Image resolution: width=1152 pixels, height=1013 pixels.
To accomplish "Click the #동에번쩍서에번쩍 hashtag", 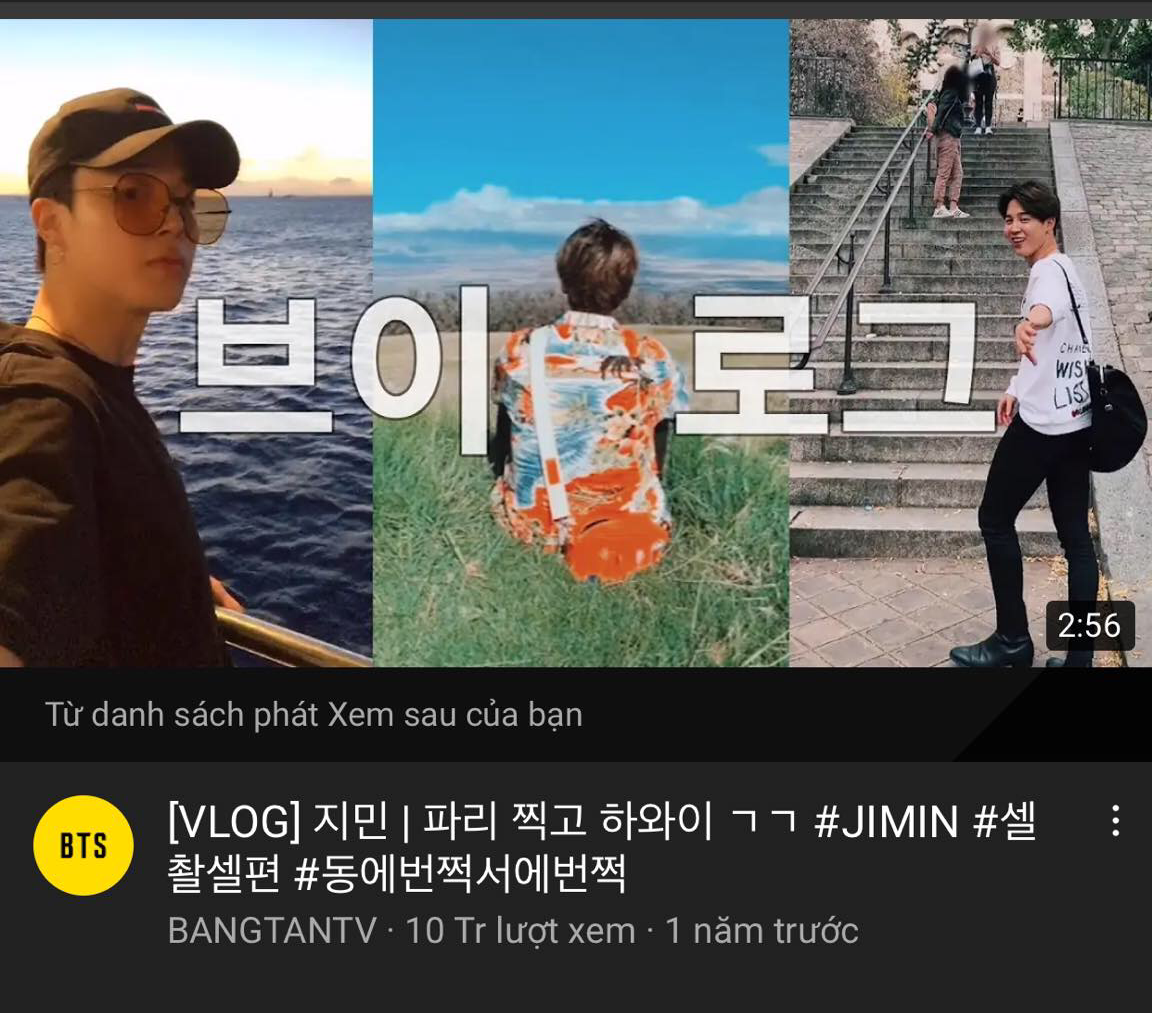I will [460, 873].
